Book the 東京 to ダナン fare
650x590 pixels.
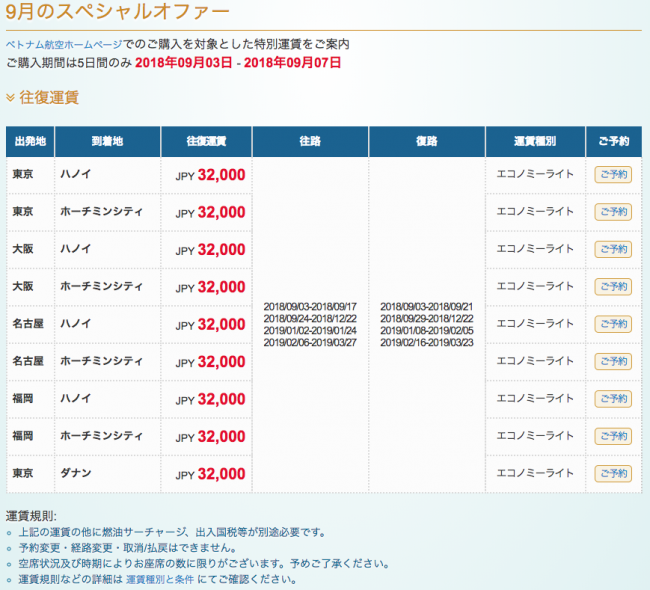(613, 473)
